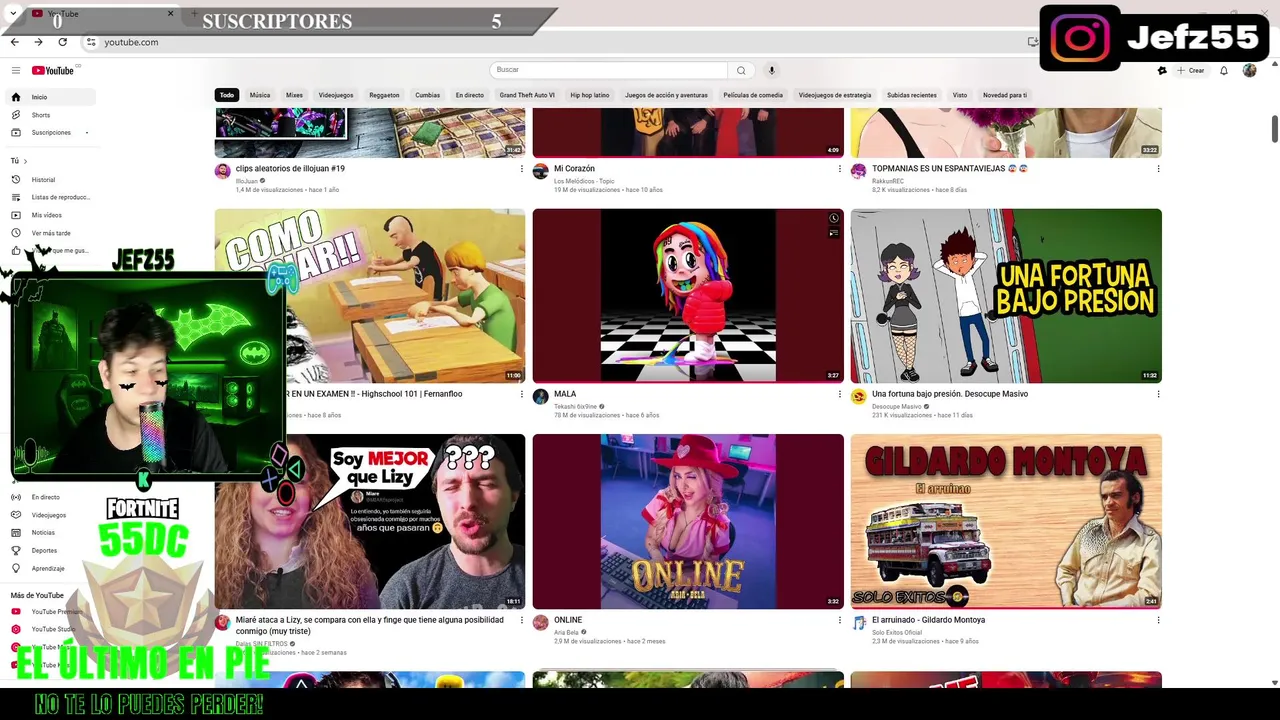This screenshot has height=720, width=1280.
Task: Open the notifications bell
Action: click(x=1223, y=70)
